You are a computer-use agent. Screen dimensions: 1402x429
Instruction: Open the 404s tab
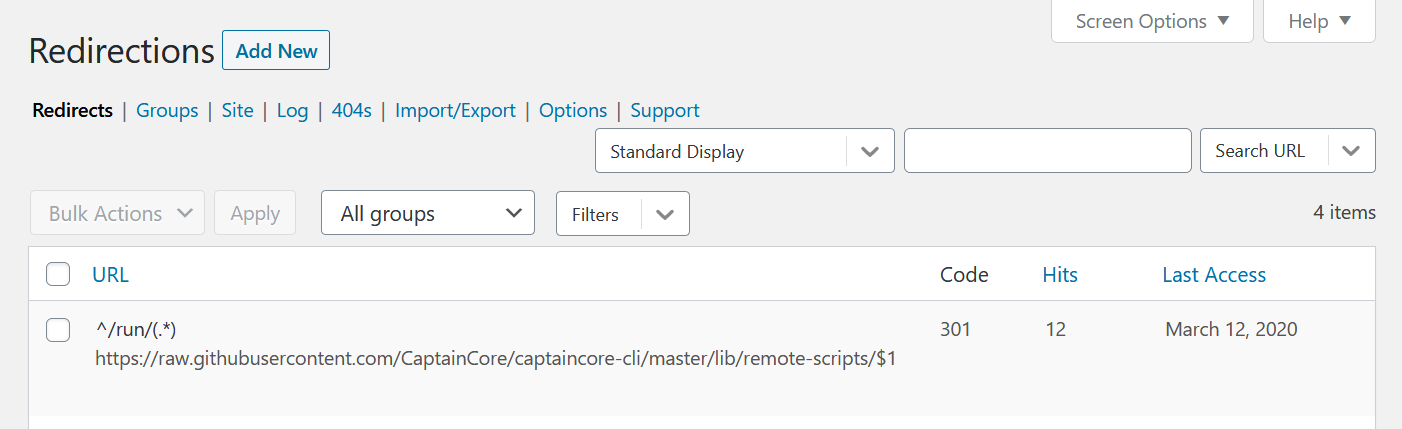[352, 110]
